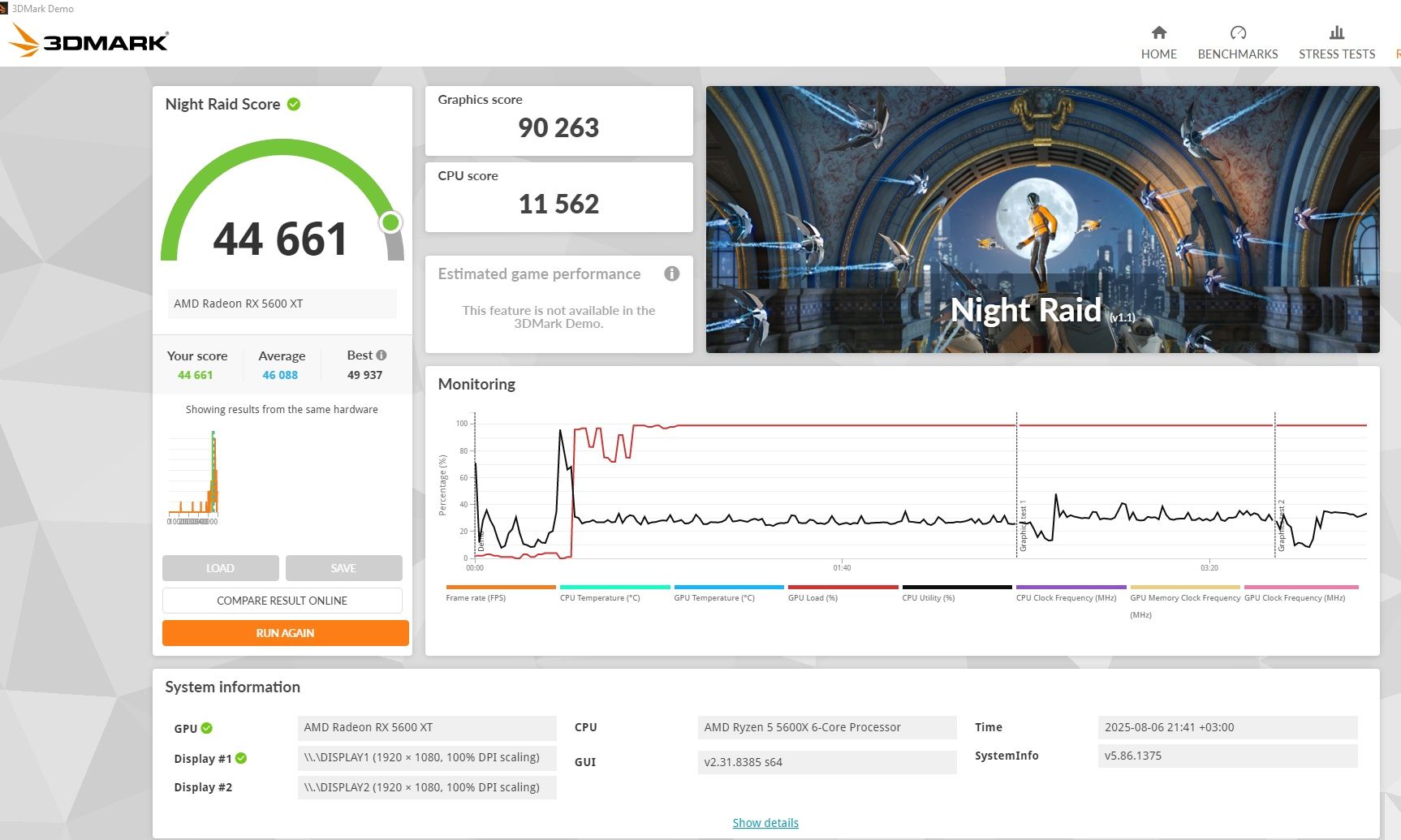Click the Graphics test 2 chart marker

[1282, 525]
